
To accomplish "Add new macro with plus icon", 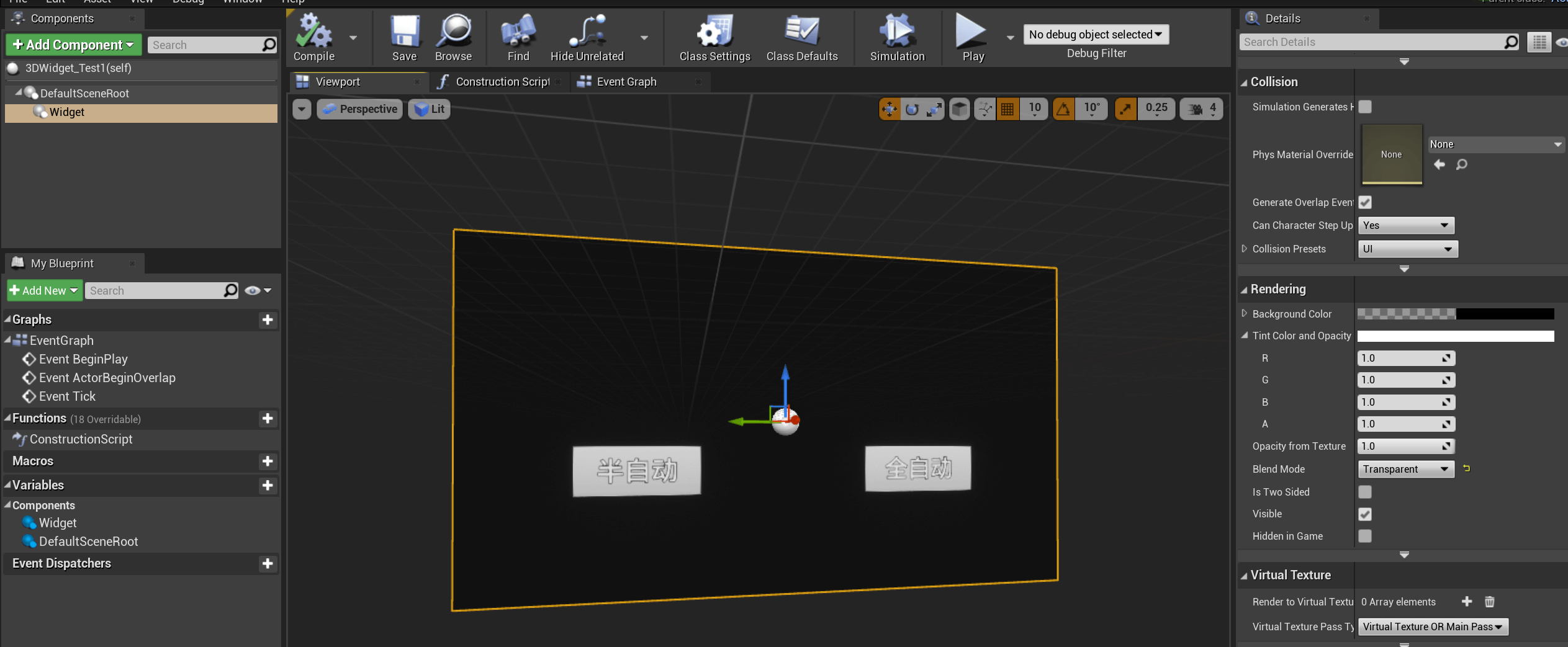I will (268, 461).
